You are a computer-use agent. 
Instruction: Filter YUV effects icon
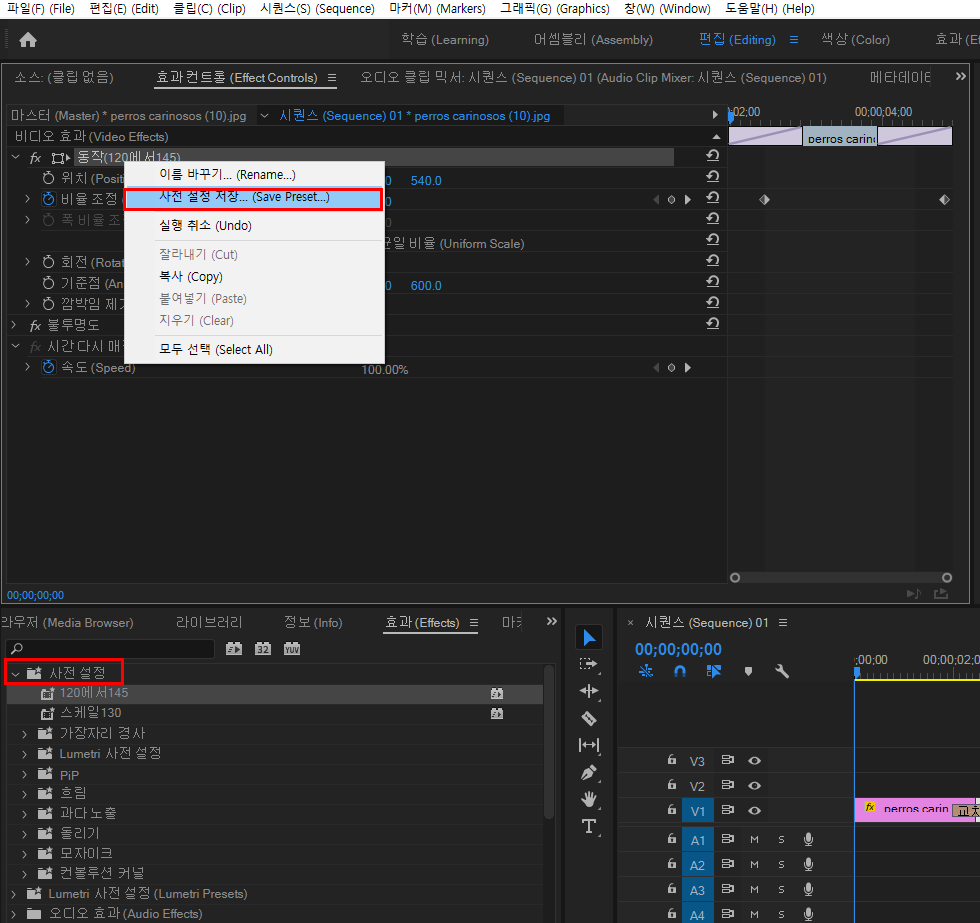292,649
